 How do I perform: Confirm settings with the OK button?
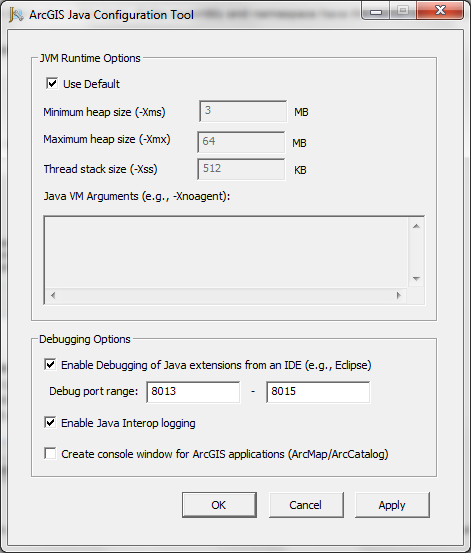219,505
